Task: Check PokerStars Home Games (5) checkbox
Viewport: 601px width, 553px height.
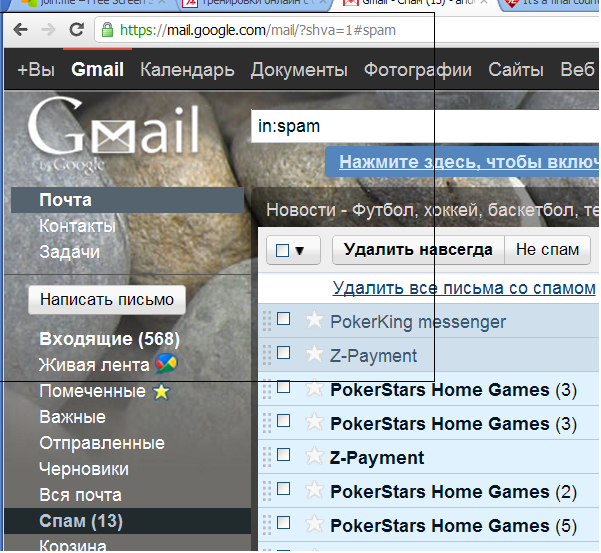Action: click(283, 522)
